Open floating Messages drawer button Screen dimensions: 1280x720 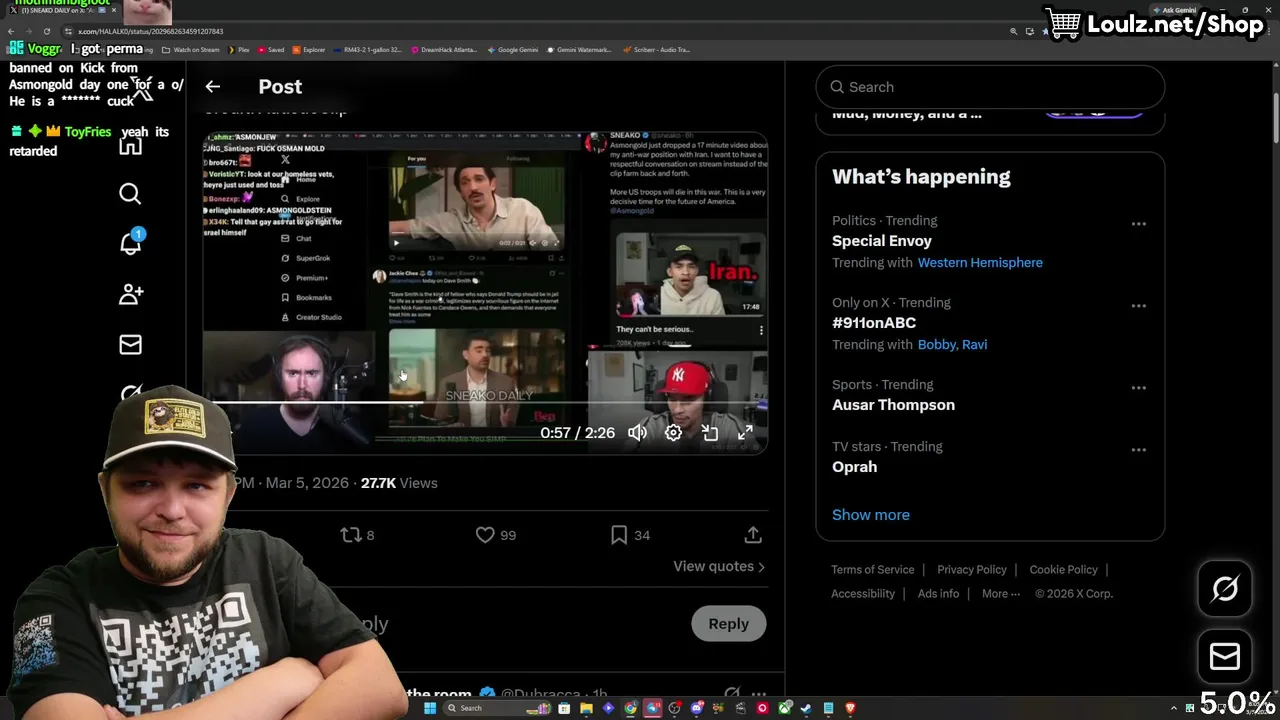click(1225, 656)
